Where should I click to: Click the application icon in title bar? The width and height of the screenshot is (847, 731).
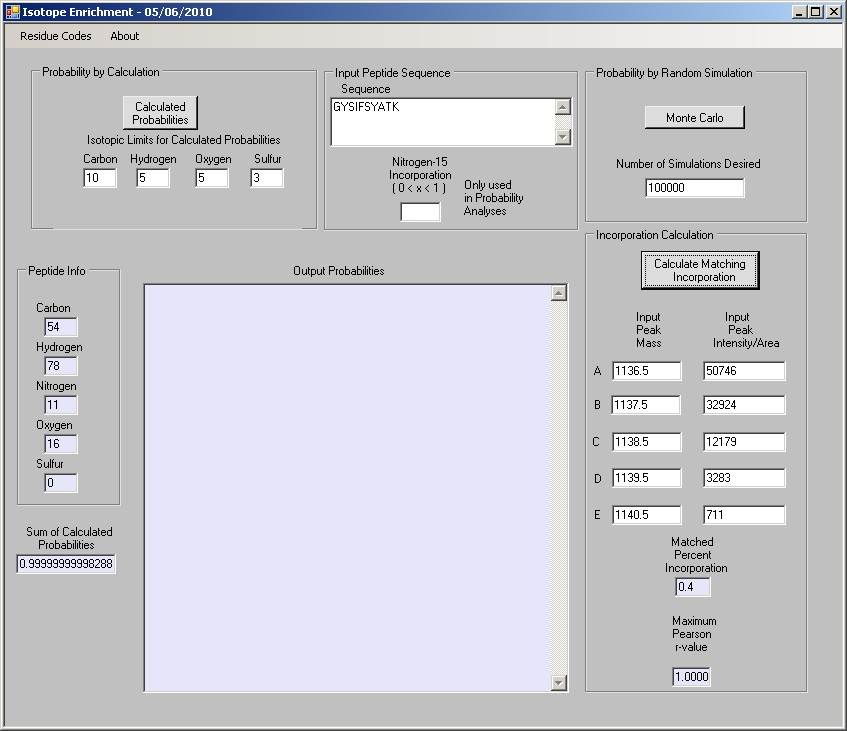pyautogui.click(x=12, y=12)
